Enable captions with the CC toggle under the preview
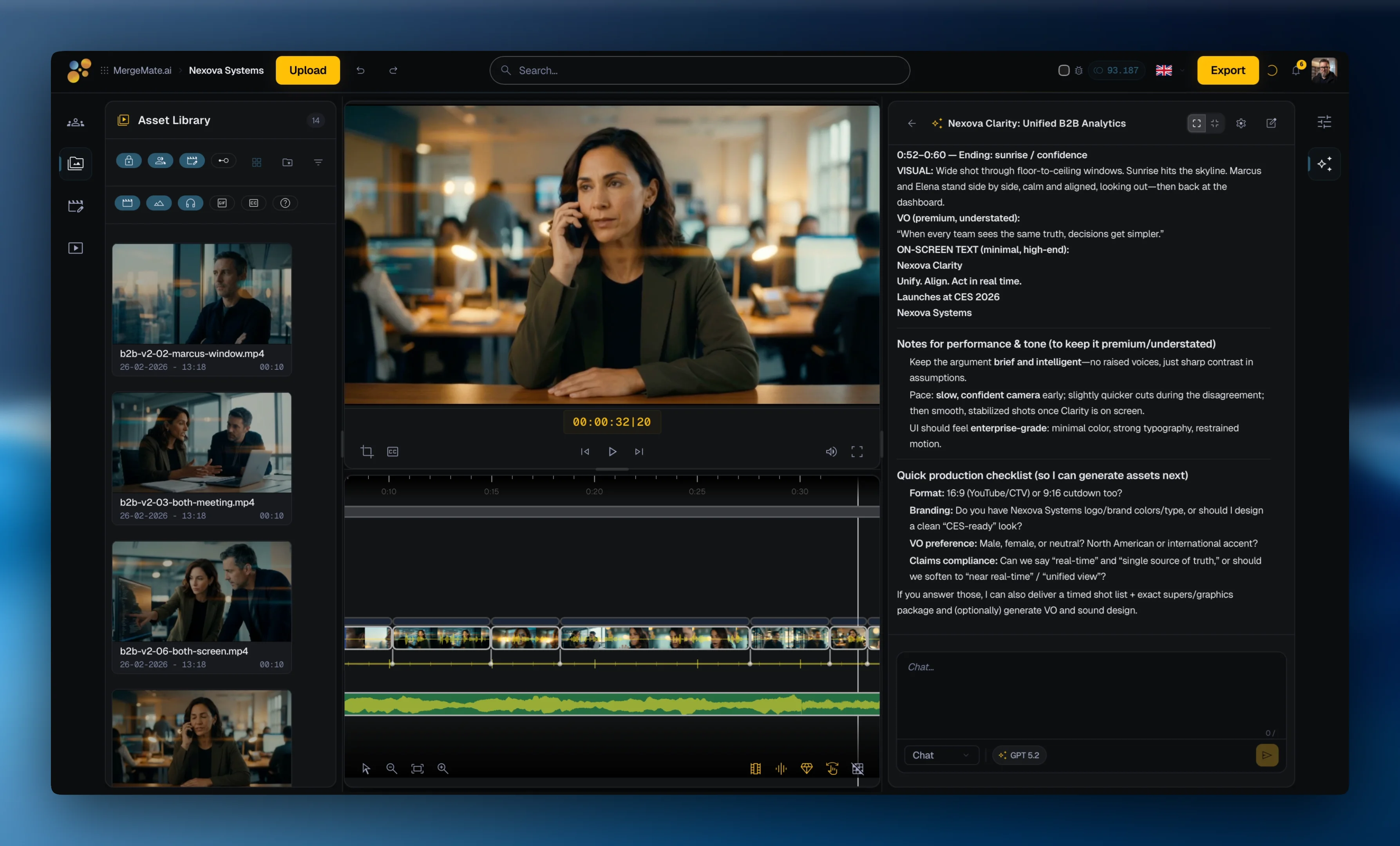The image size is (1400, 846). pyautogui.click(x=392, y=451)
